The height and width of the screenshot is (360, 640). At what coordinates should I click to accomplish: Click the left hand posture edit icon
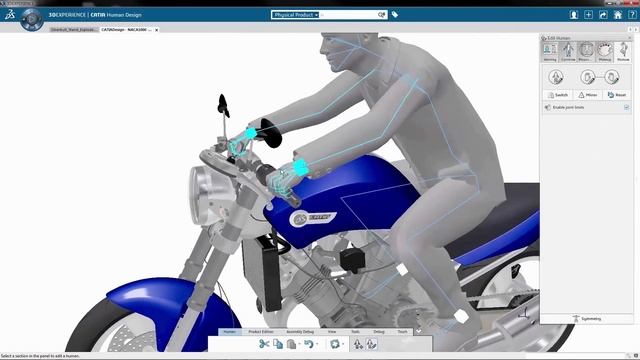587,77
